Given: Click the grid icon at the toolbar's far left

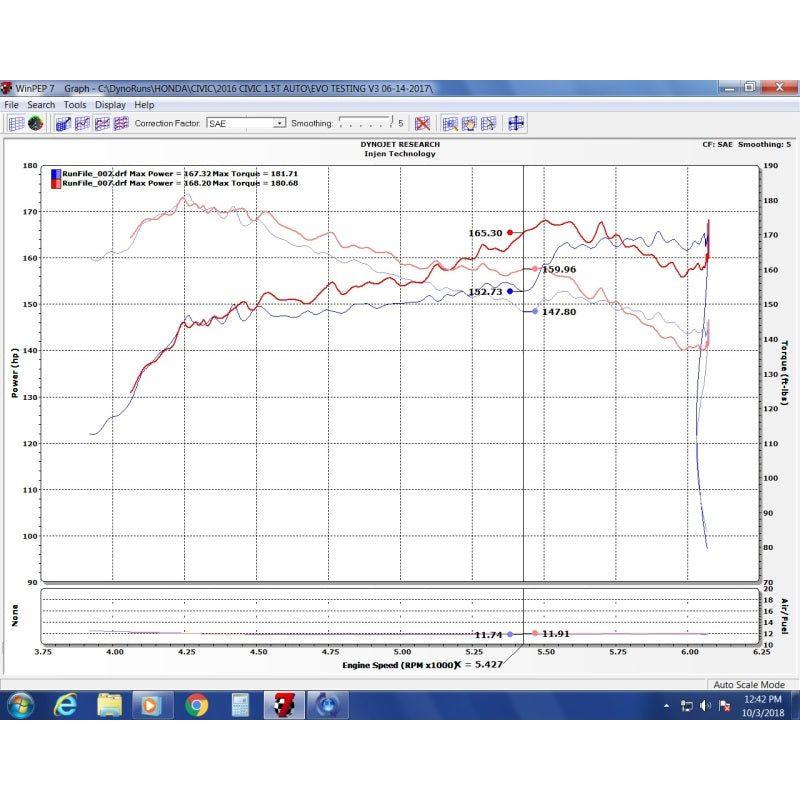Looking at the screenshot, I should (14, 122).
